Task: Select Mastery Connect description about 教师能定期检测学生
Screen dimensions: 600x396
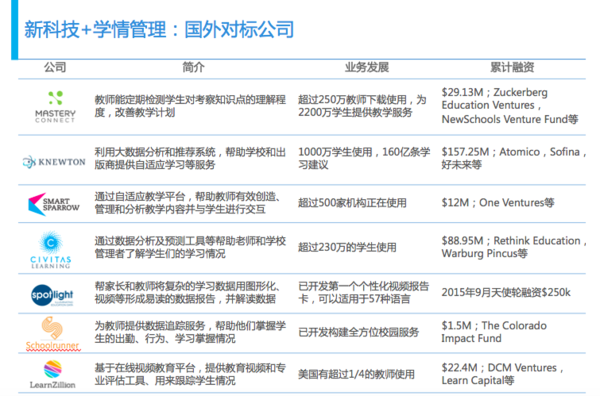Action: (190, 106)
